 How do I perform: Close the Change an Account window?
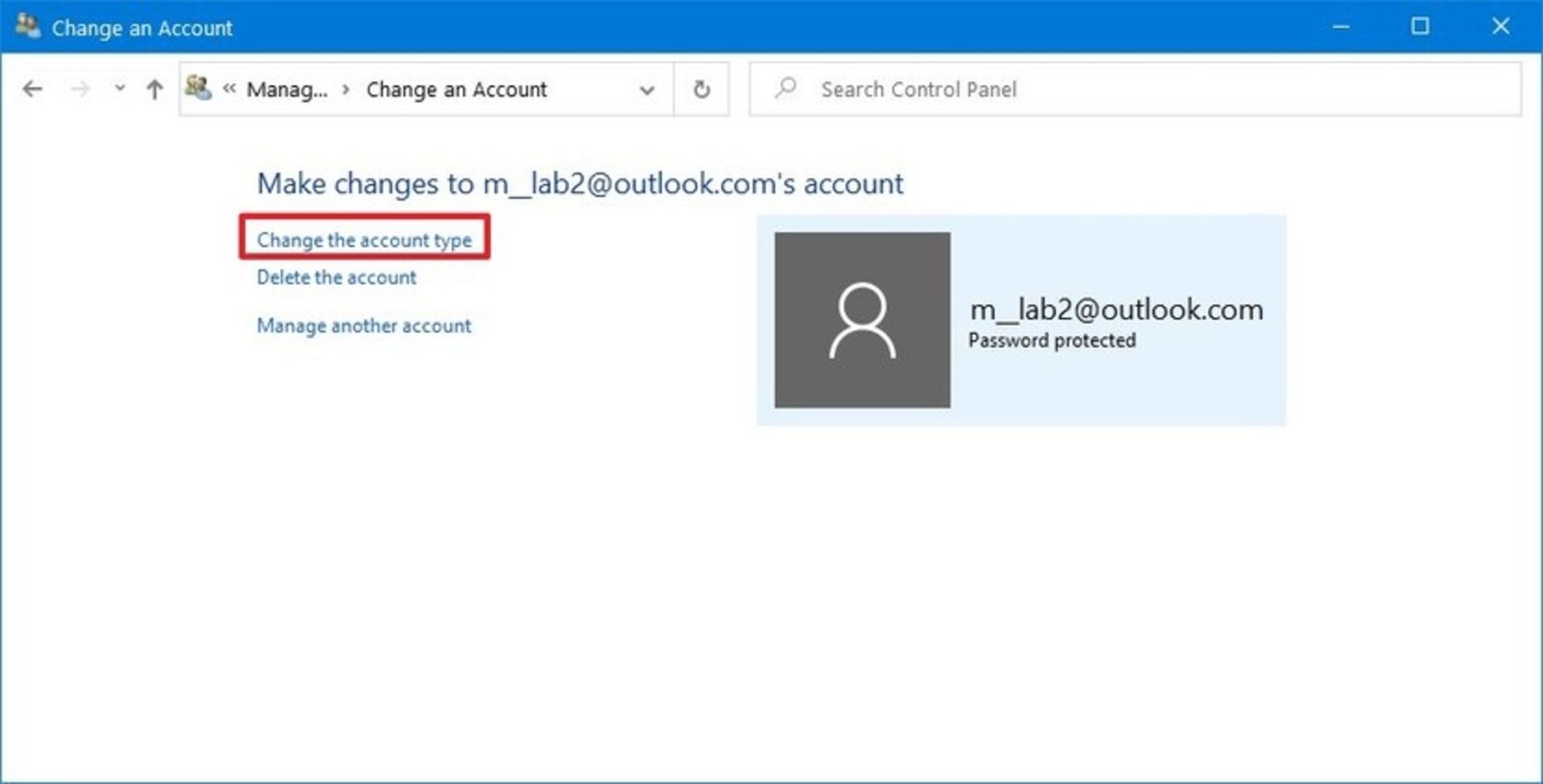[x=1500, y=27]
